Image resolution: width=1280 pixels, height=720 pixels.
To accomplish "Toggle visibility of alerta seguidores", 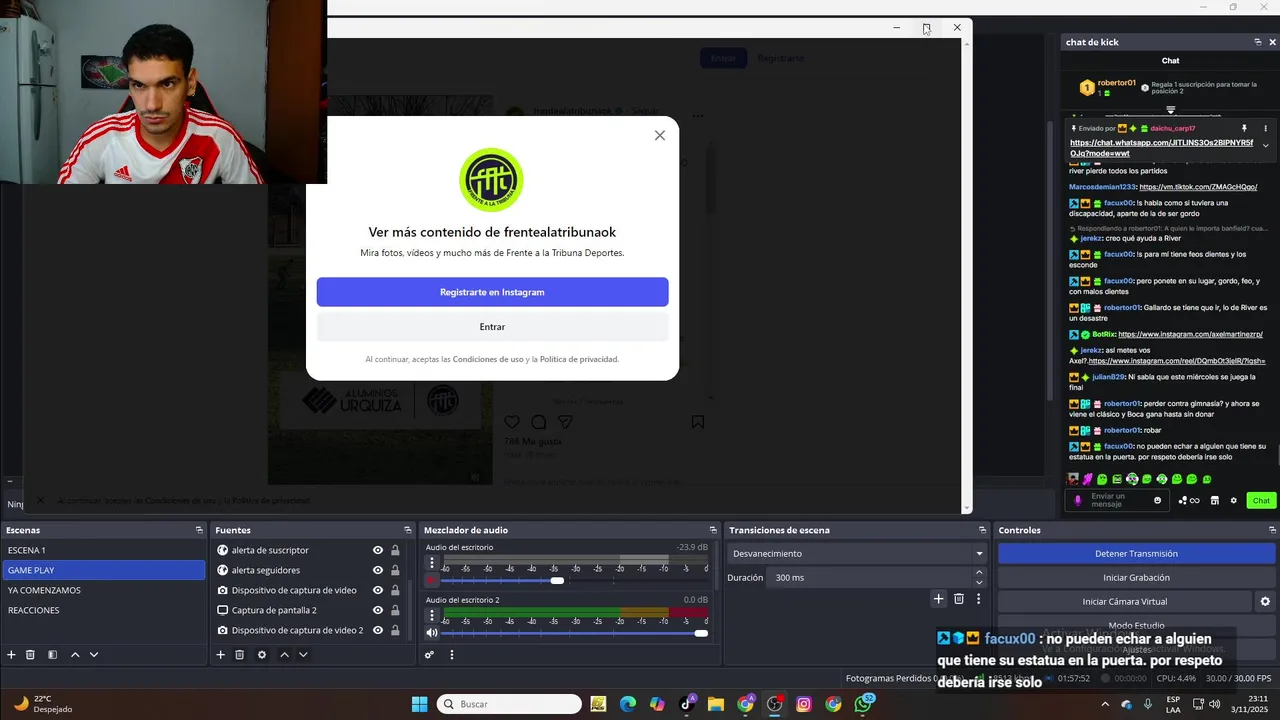I will 378,570.
